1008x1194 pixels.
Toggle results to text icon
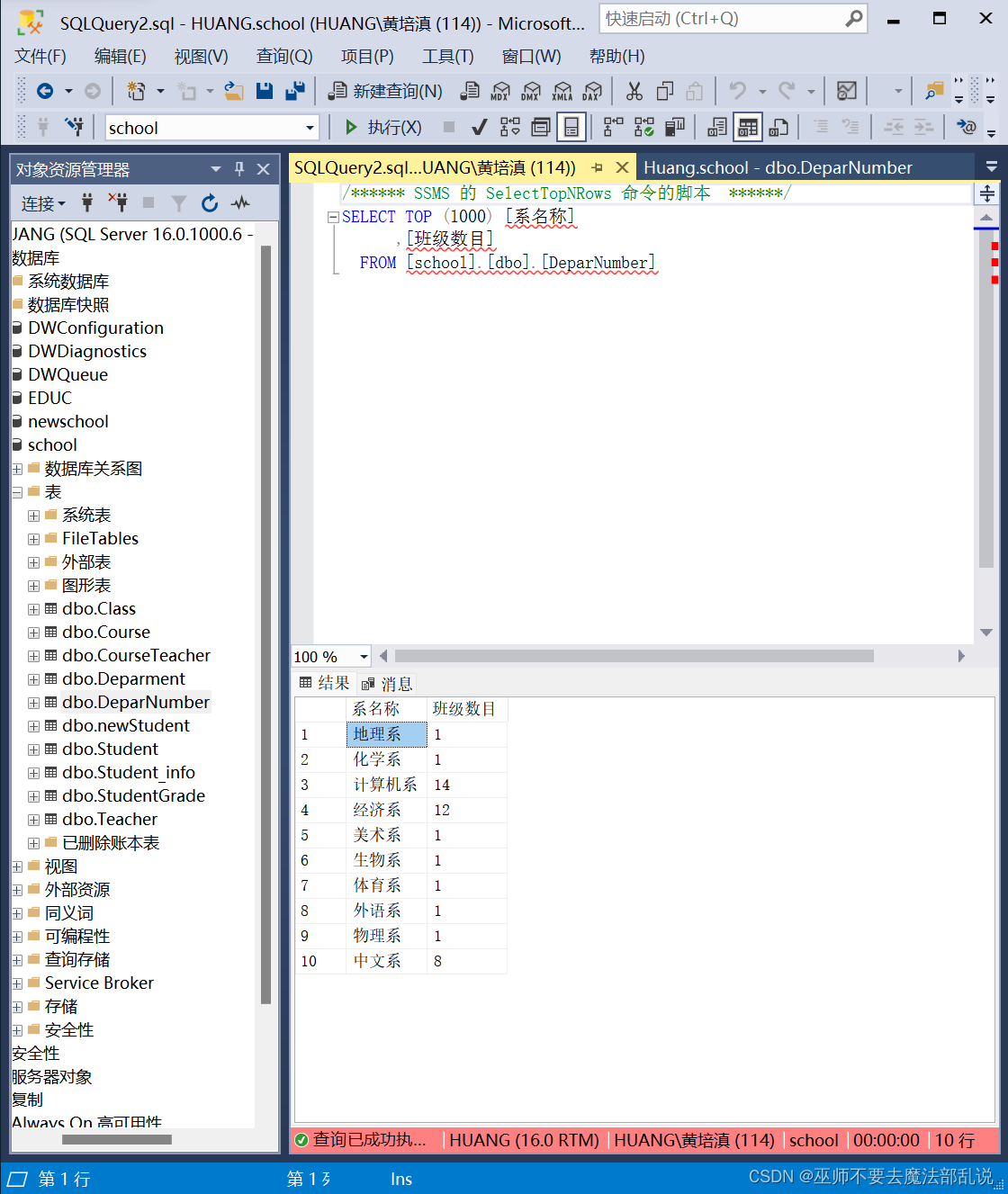[717, 127]
